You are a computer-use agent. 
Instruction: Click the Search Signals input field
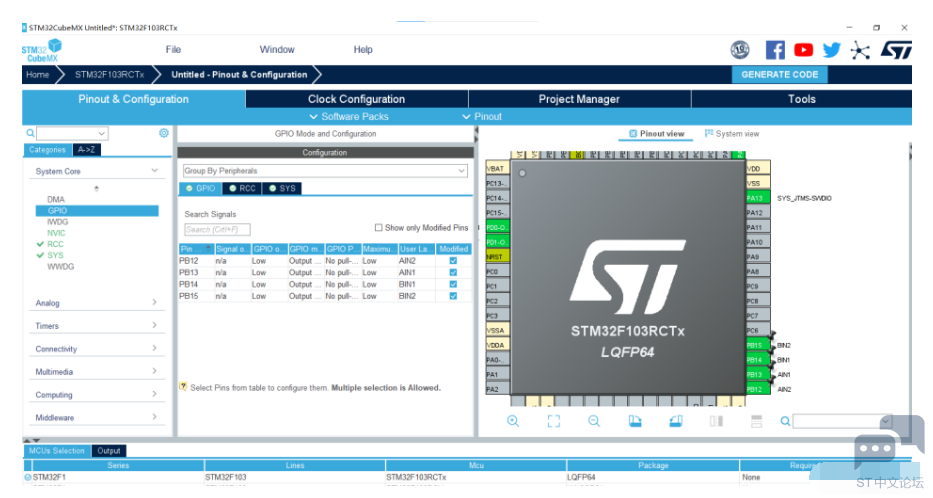217,230
